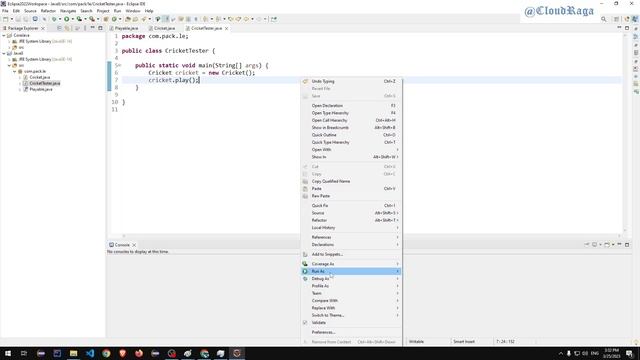
Task: Select Quick Outline in the context menu
Action: [351, 135]
